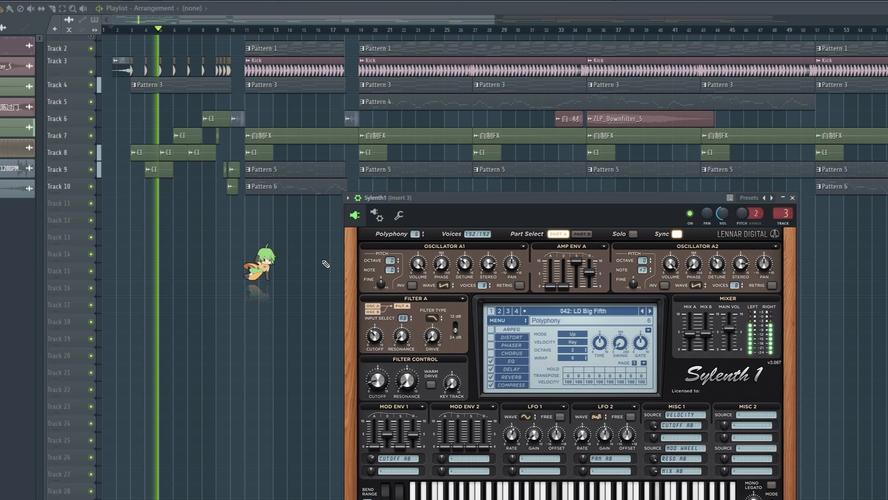888x500 pixels.
Task: Adjust the Oscillator A1 Volume knob
Action: point(418,263)
